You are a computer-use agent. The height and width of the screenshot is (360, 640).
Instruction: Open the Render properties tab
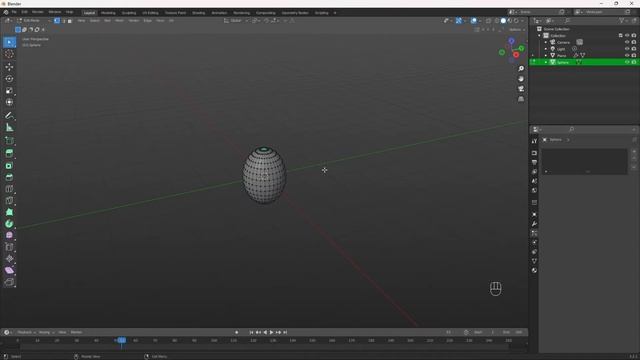[x=534, y=153]
